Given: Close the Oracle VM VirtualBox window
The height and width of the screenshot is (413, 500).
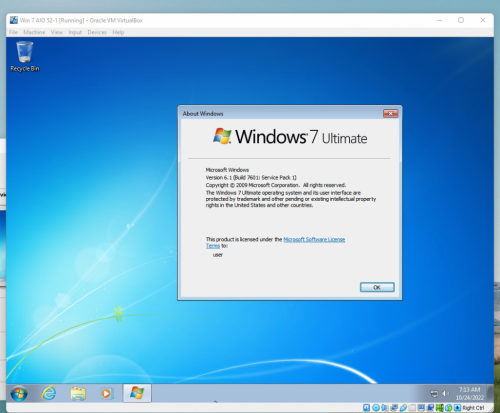Looking at the screenshot, I should (483, 20).
